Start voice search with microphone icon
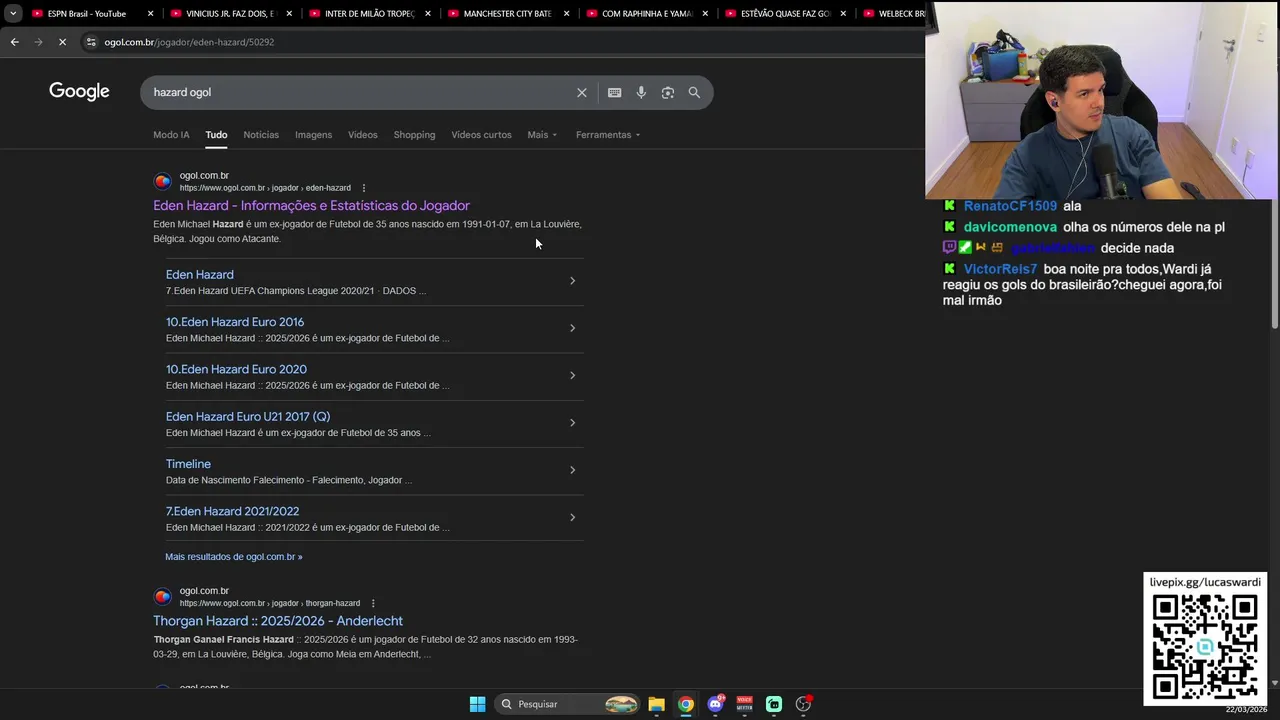 click(x=641, y=92)
